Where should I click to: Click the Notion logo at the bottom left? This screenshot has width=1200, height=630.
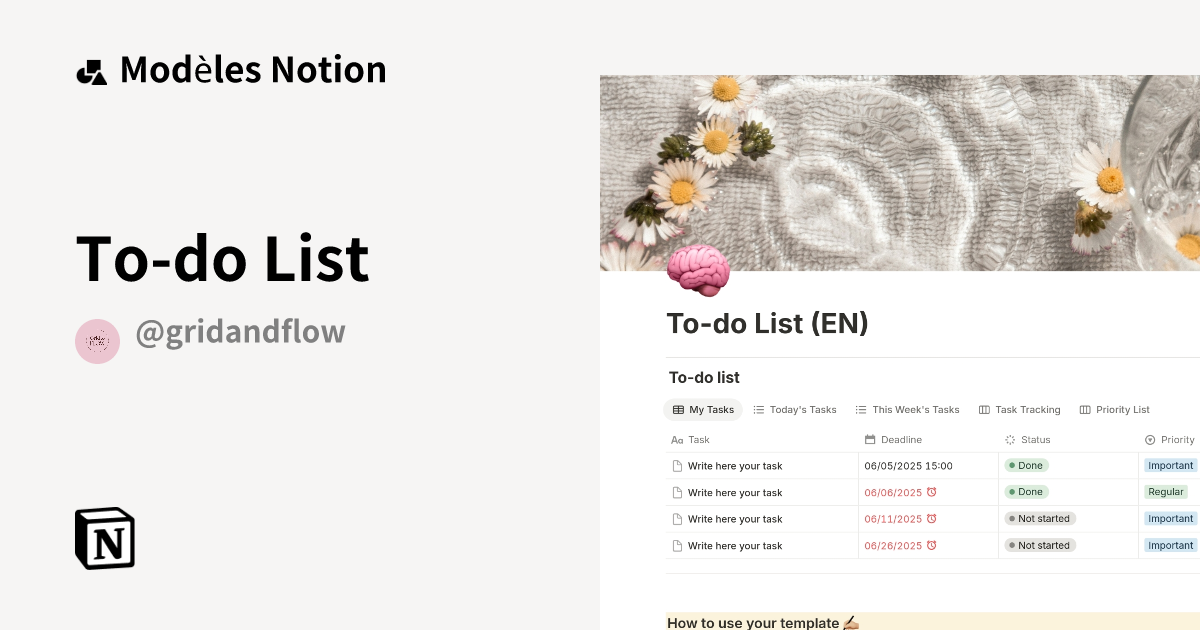coord(104,538)
